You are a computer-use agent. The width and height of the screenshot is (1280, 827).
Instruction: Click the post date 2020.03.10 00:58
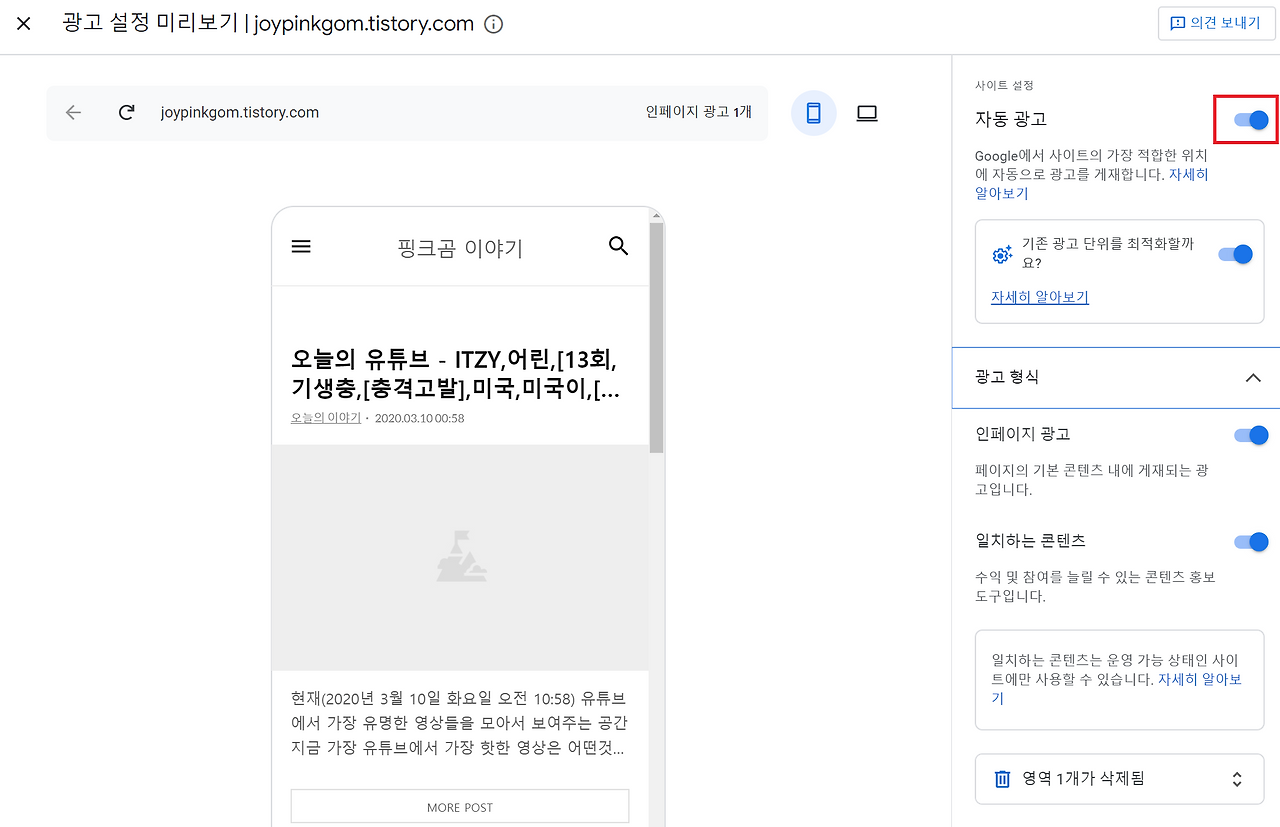pyautogui.click(x=419, y=418)
